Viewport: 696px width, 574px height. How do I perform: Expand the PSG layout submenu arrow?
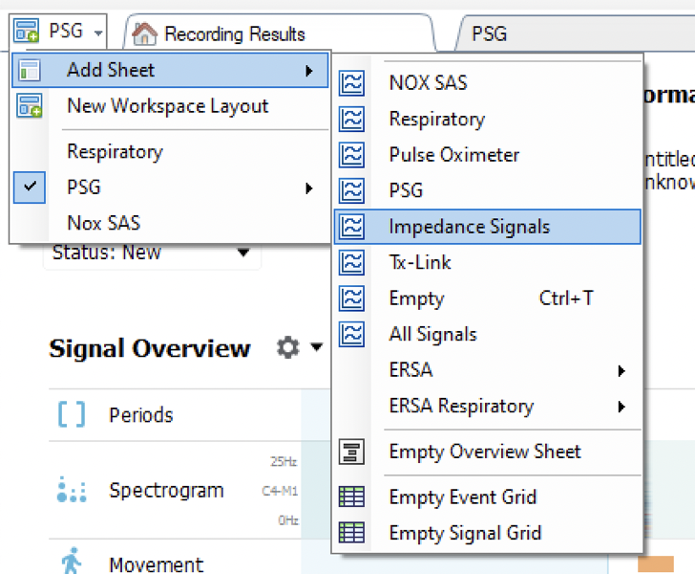(x=309, y=188)
